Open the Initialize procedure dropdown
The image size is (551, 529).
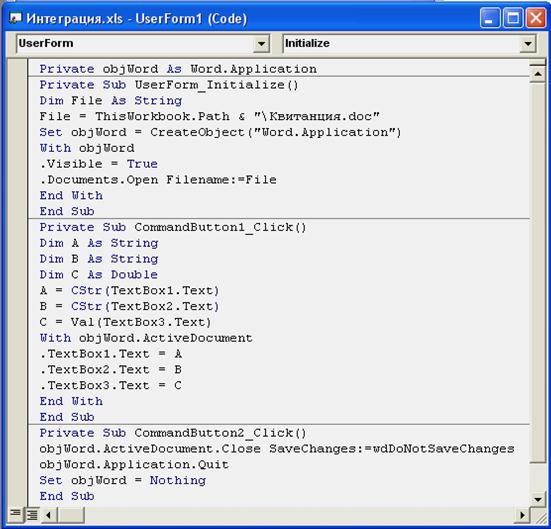(x=527, y=44)
